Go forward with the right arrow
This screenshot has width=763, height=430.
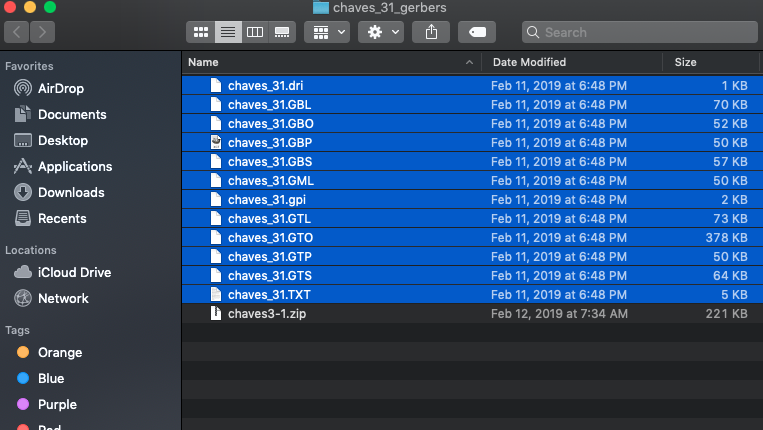43,32
